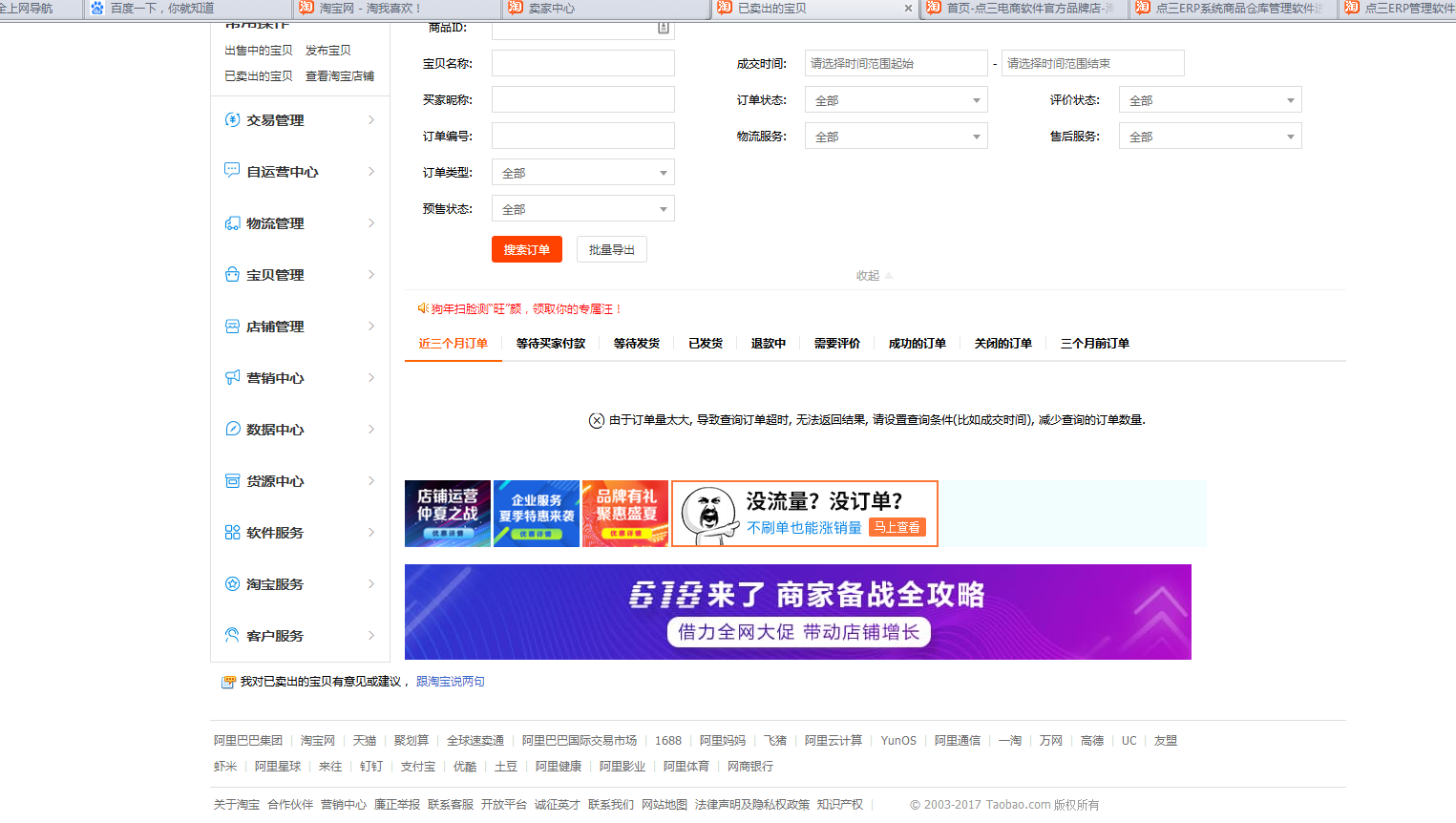The width and height of the screenshot is (1456, 823).
Task: Click the 自运营中心 chat icon
Action: coord(232,170)
